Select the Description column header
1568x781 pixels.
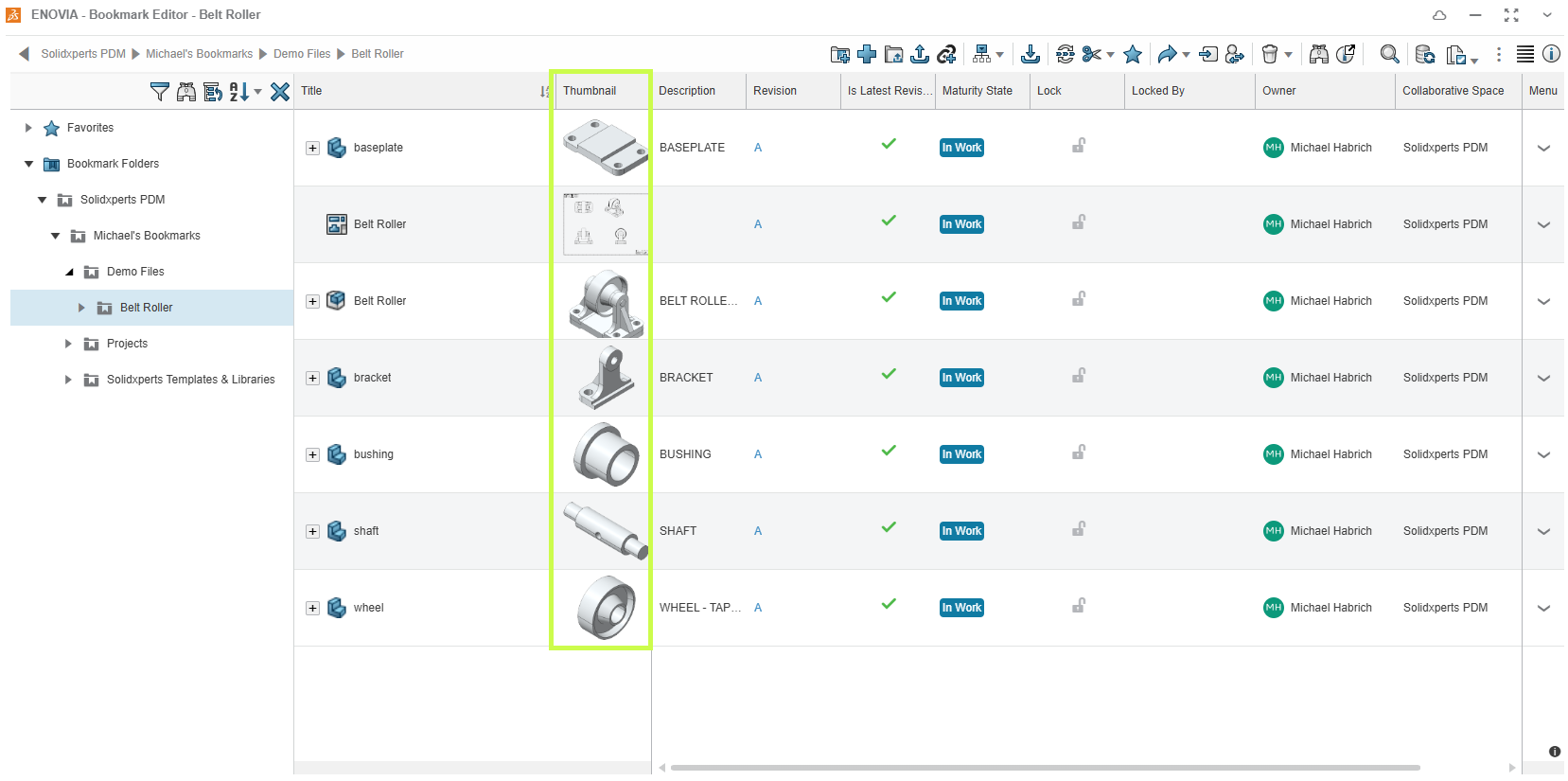point(687,91)
